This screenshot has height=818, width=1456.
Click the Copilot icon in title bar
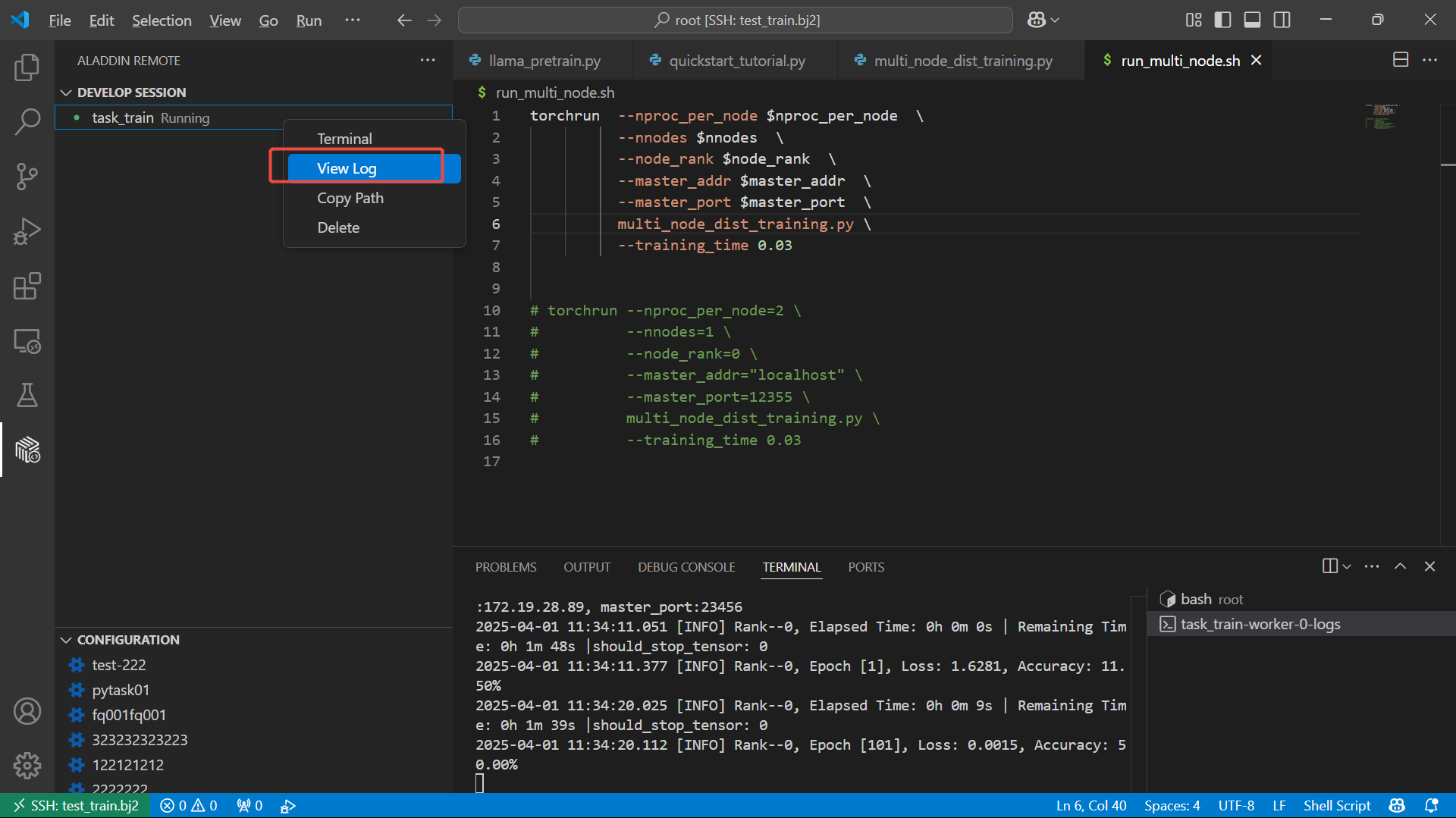(x=1036, y=20)
